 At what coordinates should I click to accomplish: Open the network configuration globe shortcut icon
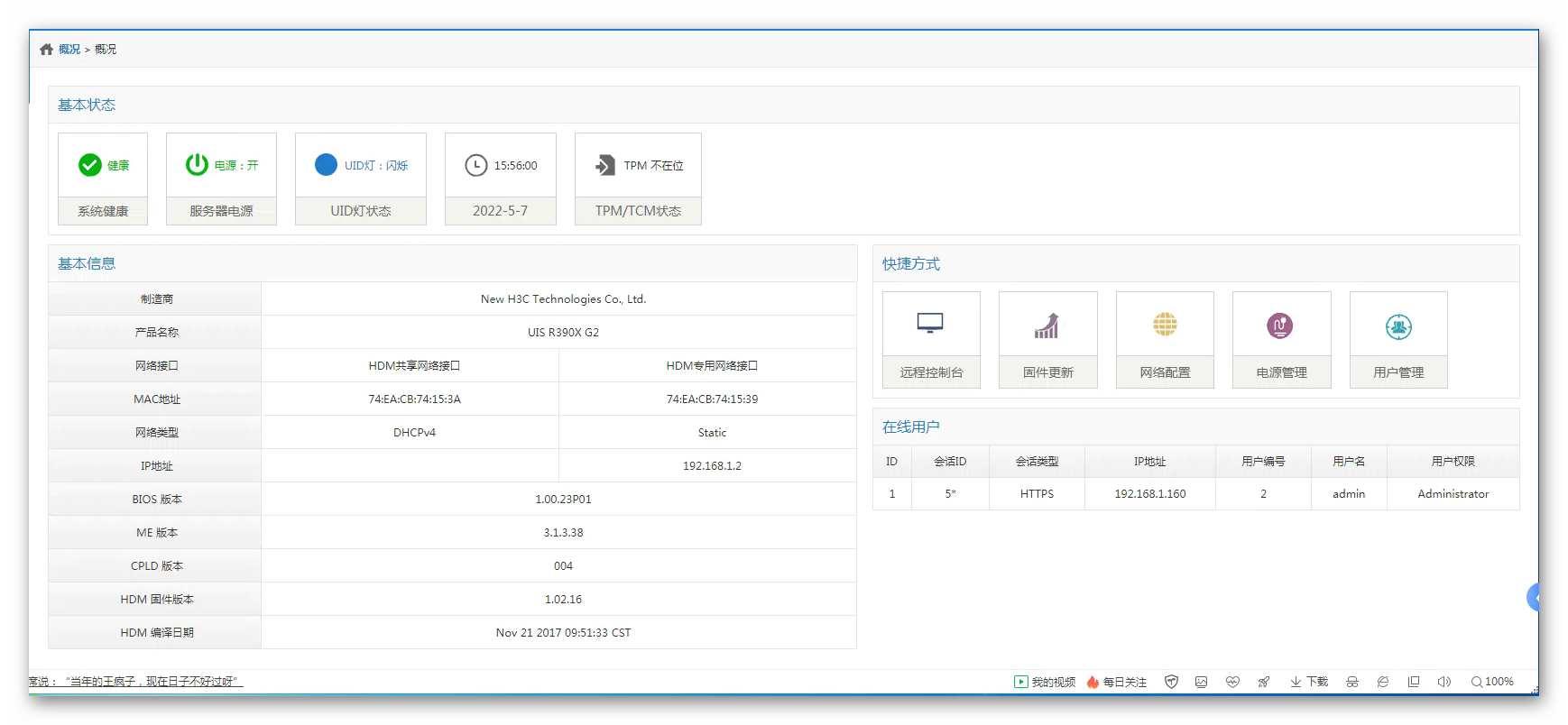(1165, 325)
